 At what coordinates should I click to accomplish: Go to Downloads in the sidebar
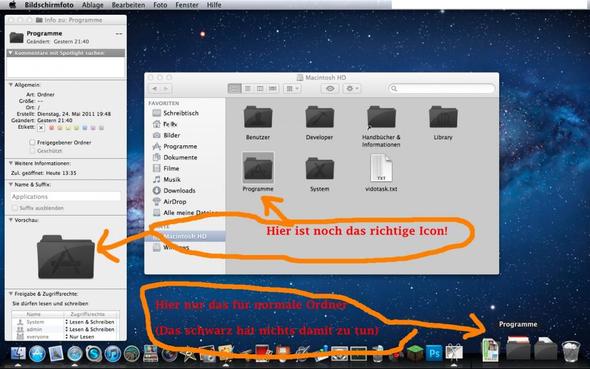(x=179, y=191)
